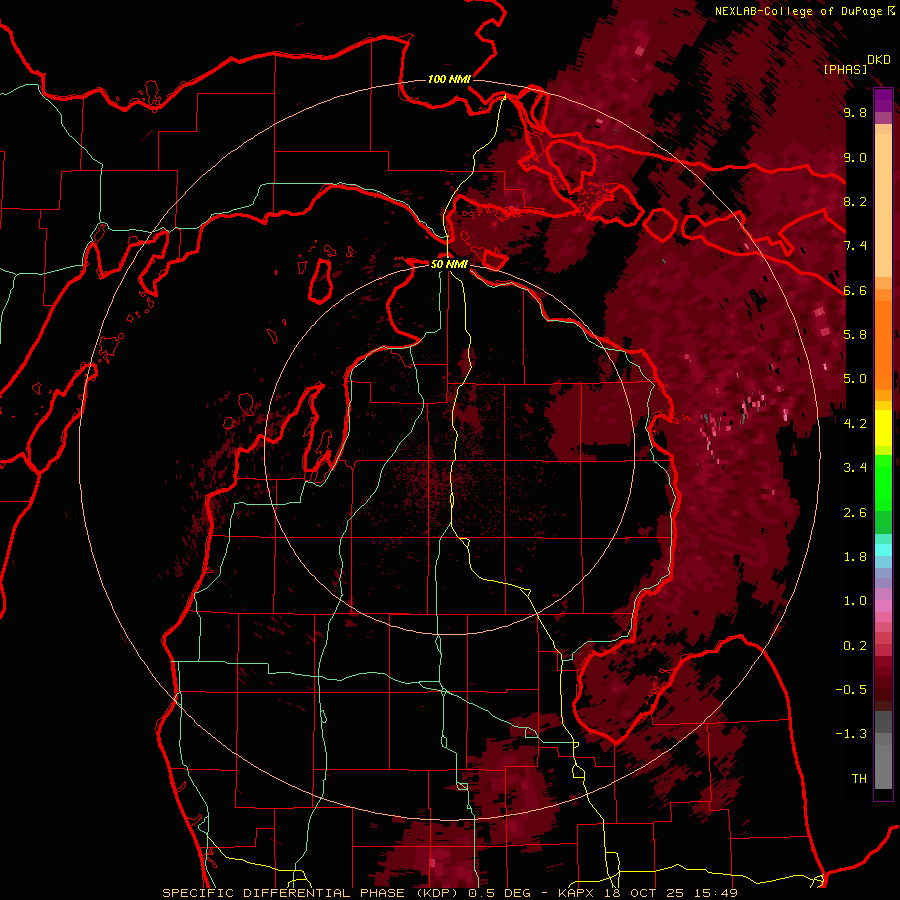900x900 pixels.
Task: Click the 7.4 legend value
Action: tap(855, 246)
